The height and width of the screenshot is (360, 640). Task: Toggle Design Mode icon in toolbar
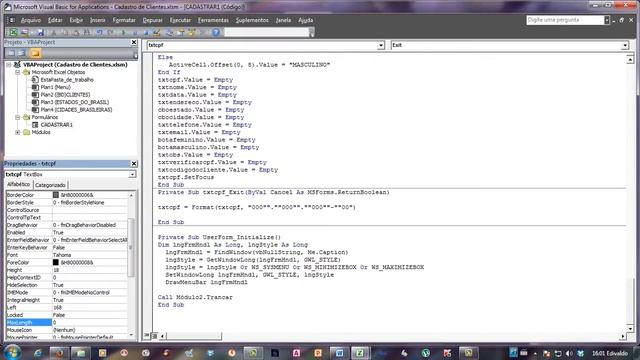pos(157,32)
